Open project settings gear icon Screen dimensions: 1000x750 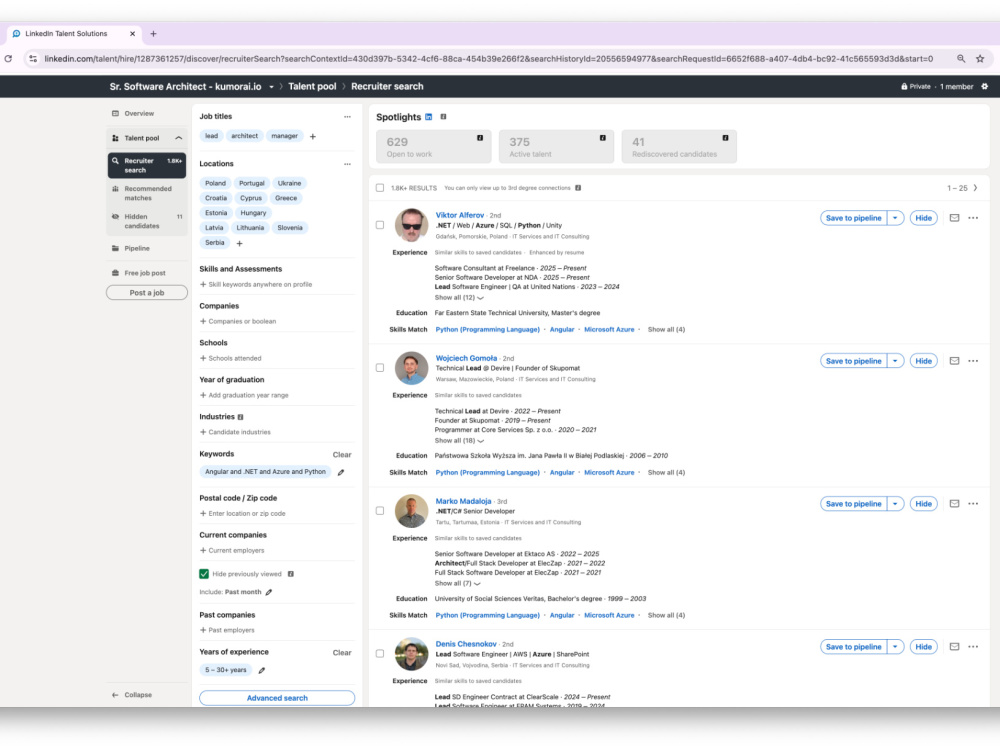(985, 86)
